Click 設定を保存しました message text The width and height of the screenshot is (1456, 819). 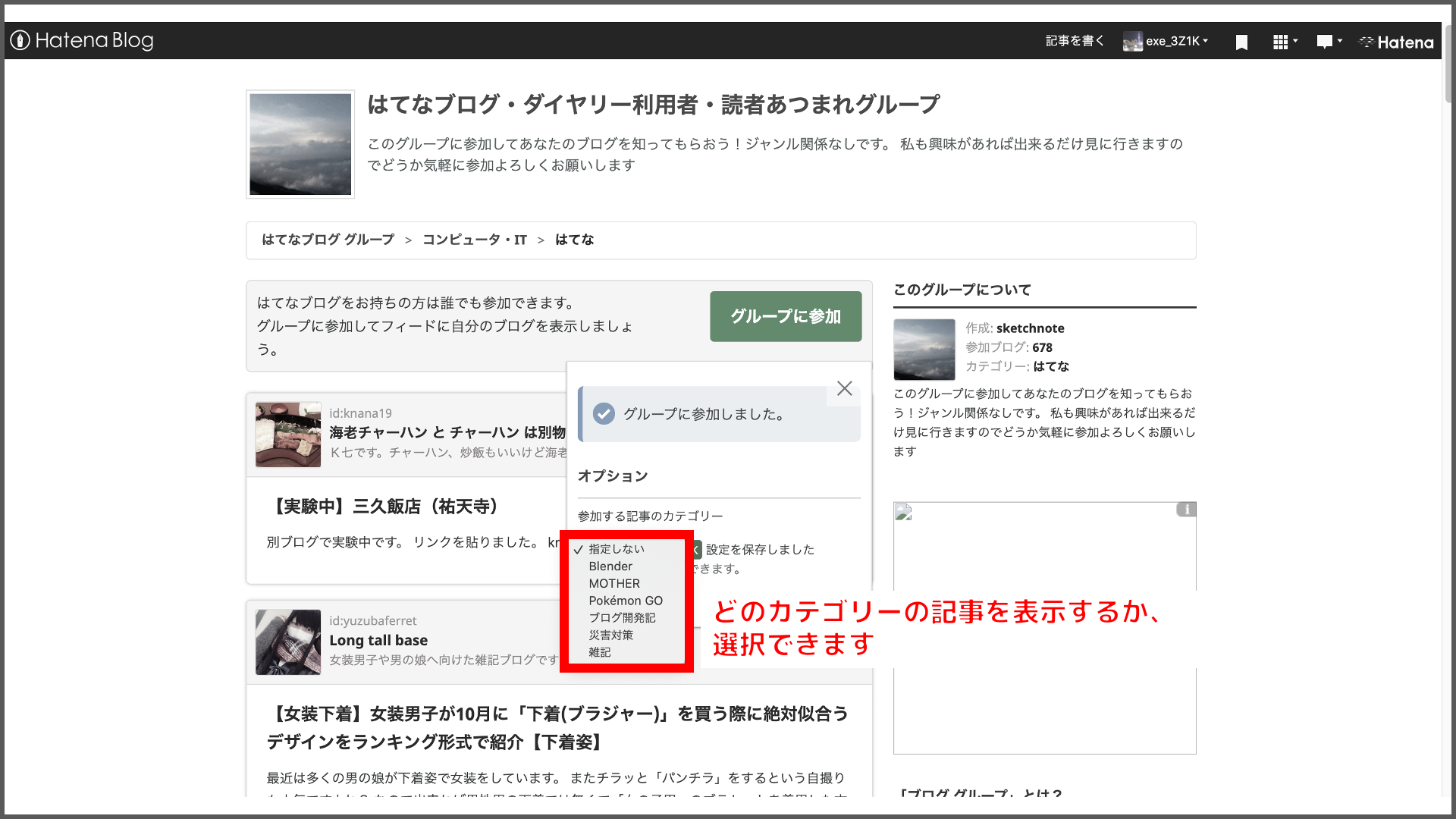coord(760,550)
